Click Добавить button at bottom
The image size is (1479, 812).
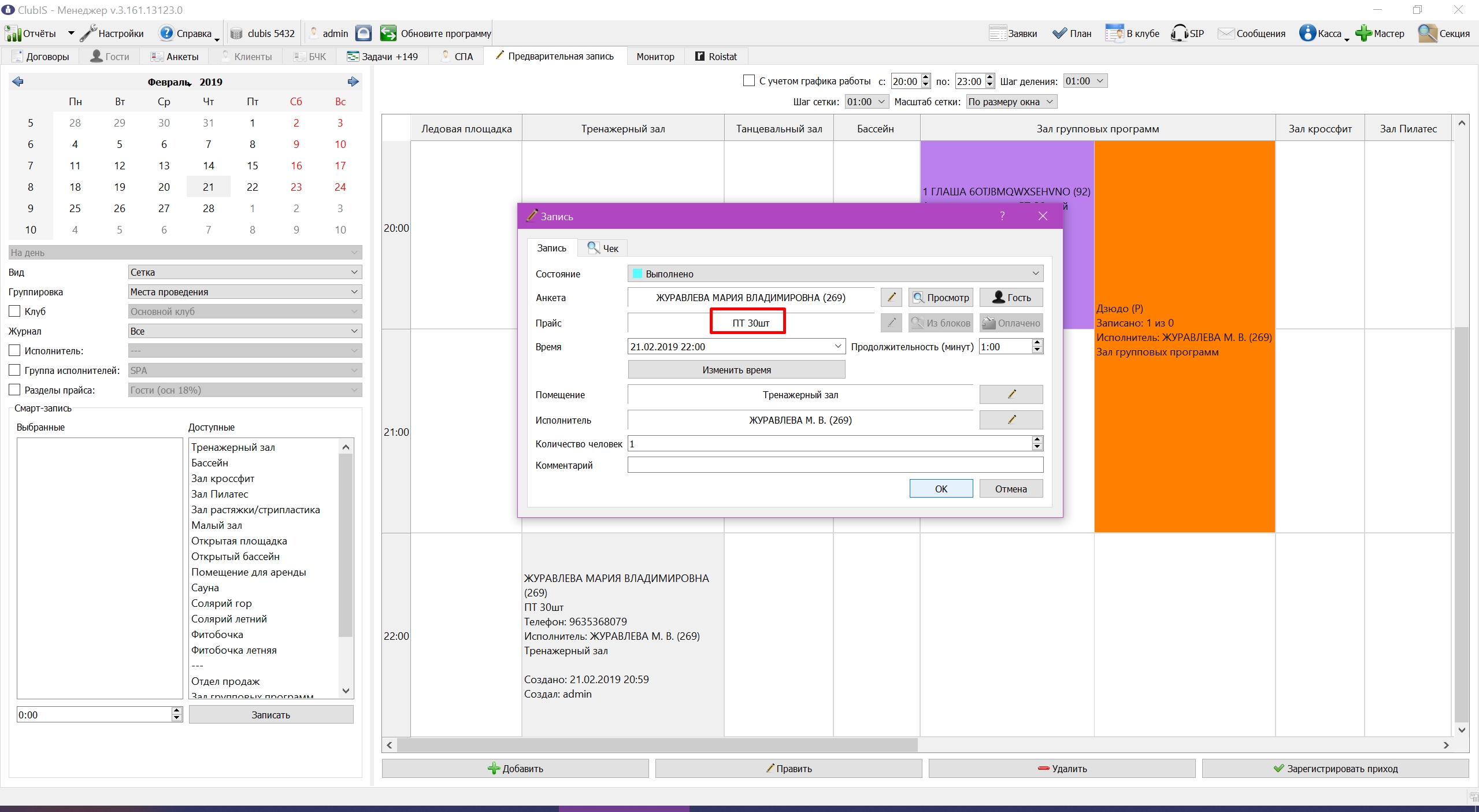click(515, 769)
